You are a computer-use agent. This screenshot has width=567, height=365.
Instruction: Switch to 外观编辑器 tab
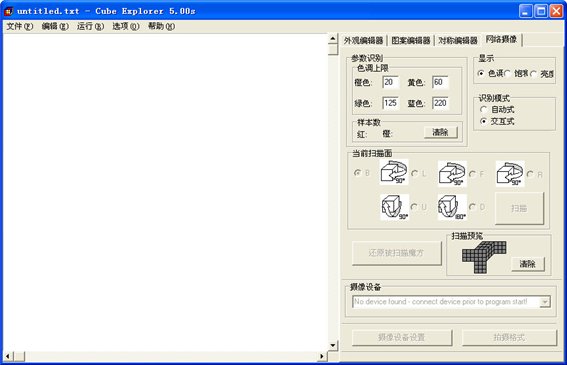(x=363, y=41)
